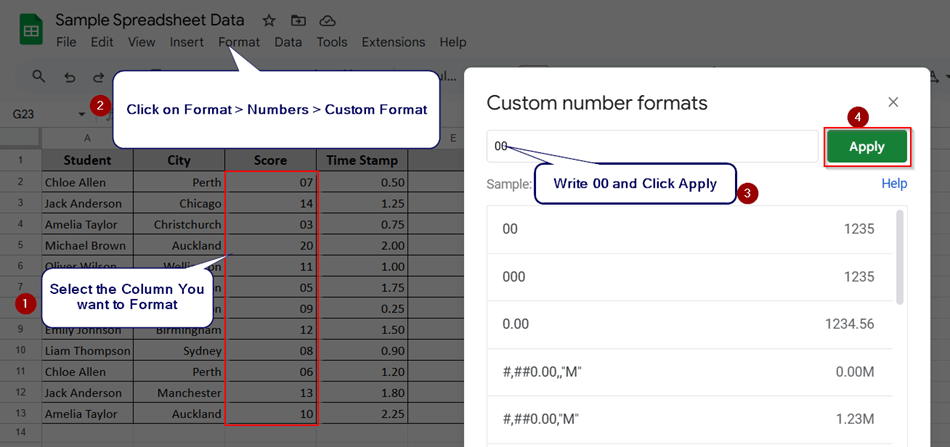The height and width of the screenshot is (447, 950).
Task: Click the Student header cell
Action: point(87,161)
